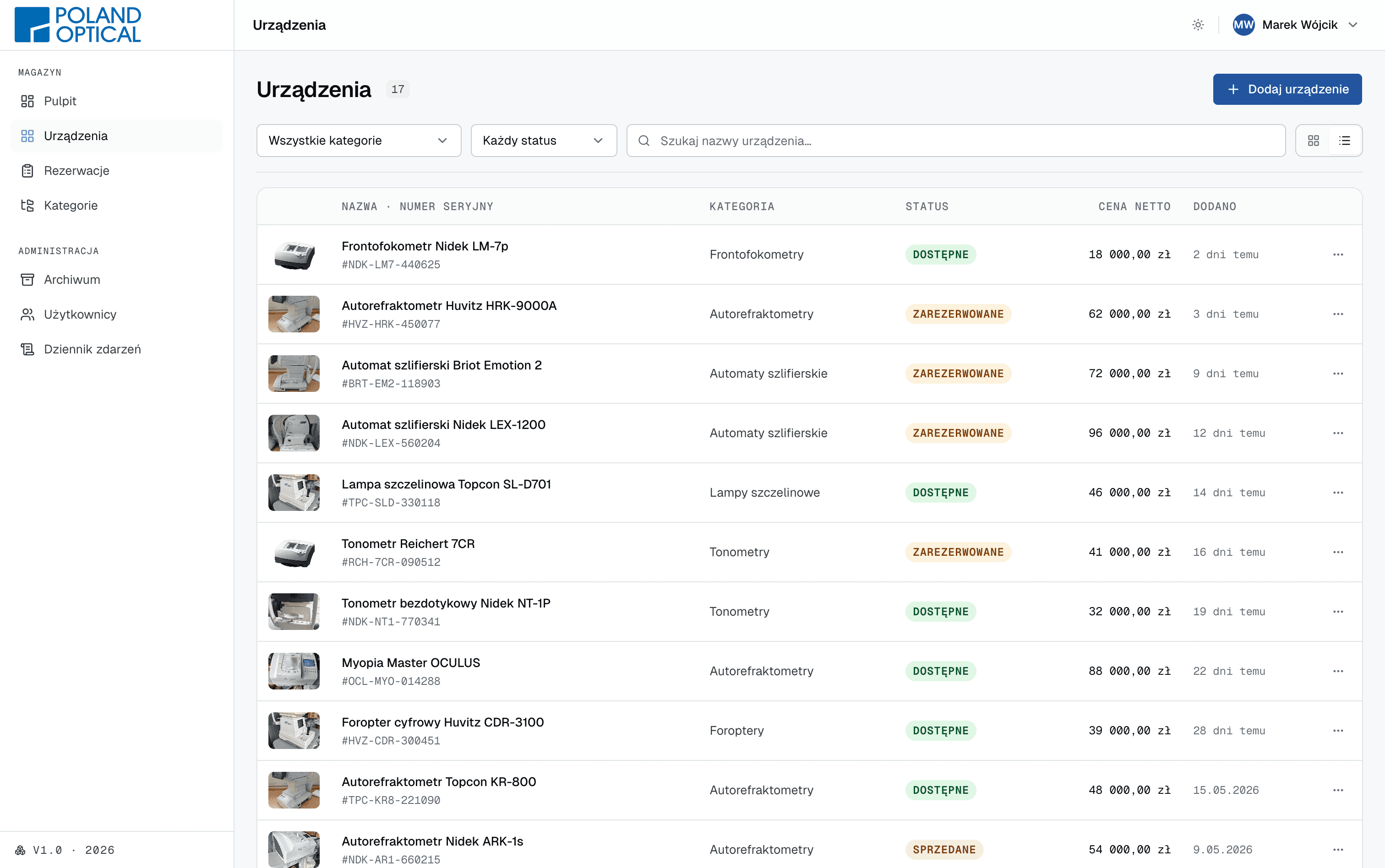Image resolution: width=1385 pixels, height=868 pixels.
Task: Click the Dodaj urządzenie button
Action: (x=1287, y=89)
